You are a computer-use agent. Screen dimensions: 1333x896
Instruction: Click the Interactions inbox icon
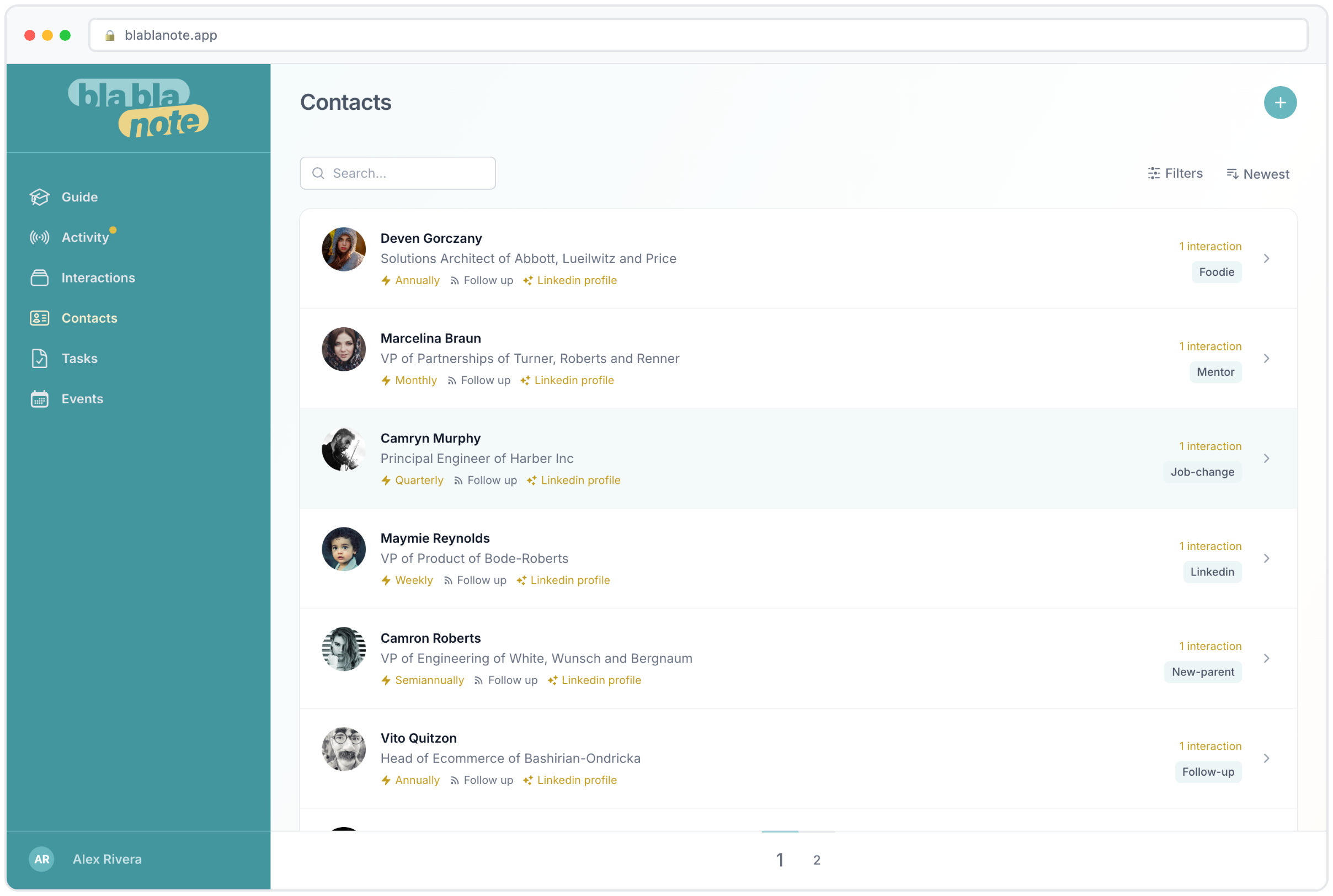[x=39, y=278]
